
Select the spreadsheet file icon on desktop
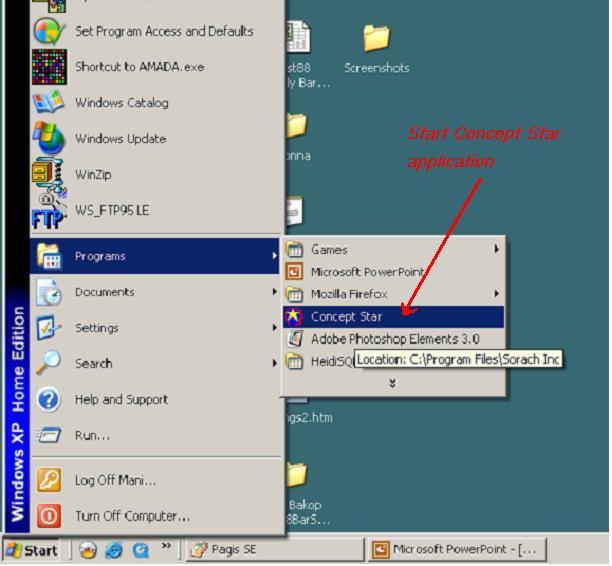pyautogui.click(x=299, y=37)
